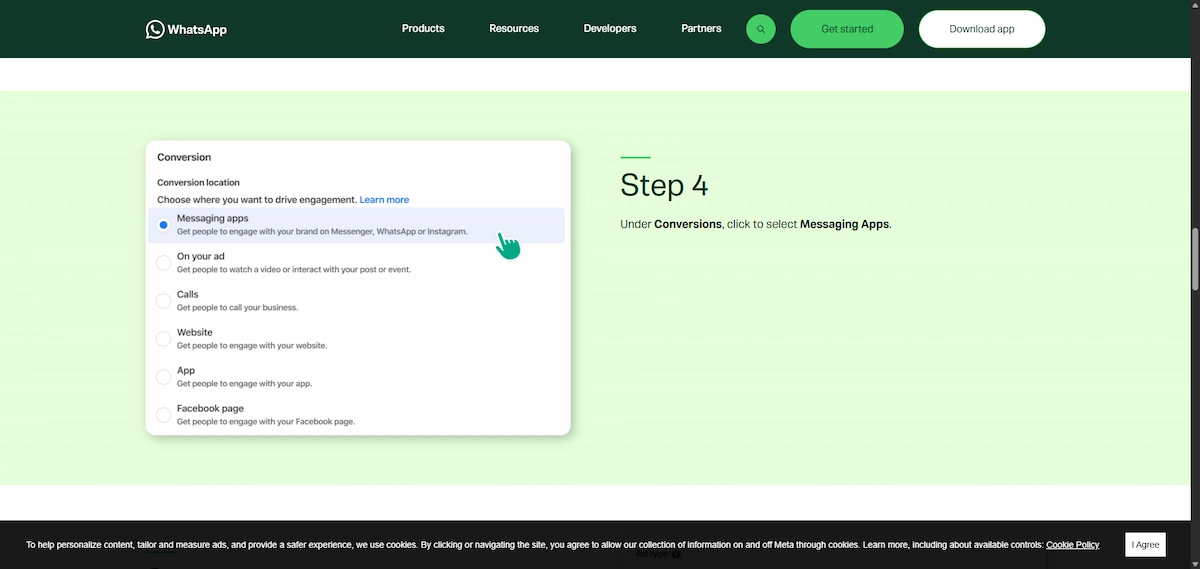This screenshot has height=569, width=1200.
Task: Click text 'Get people to engage with your Facebook page.'
Action: click(266, 422)
